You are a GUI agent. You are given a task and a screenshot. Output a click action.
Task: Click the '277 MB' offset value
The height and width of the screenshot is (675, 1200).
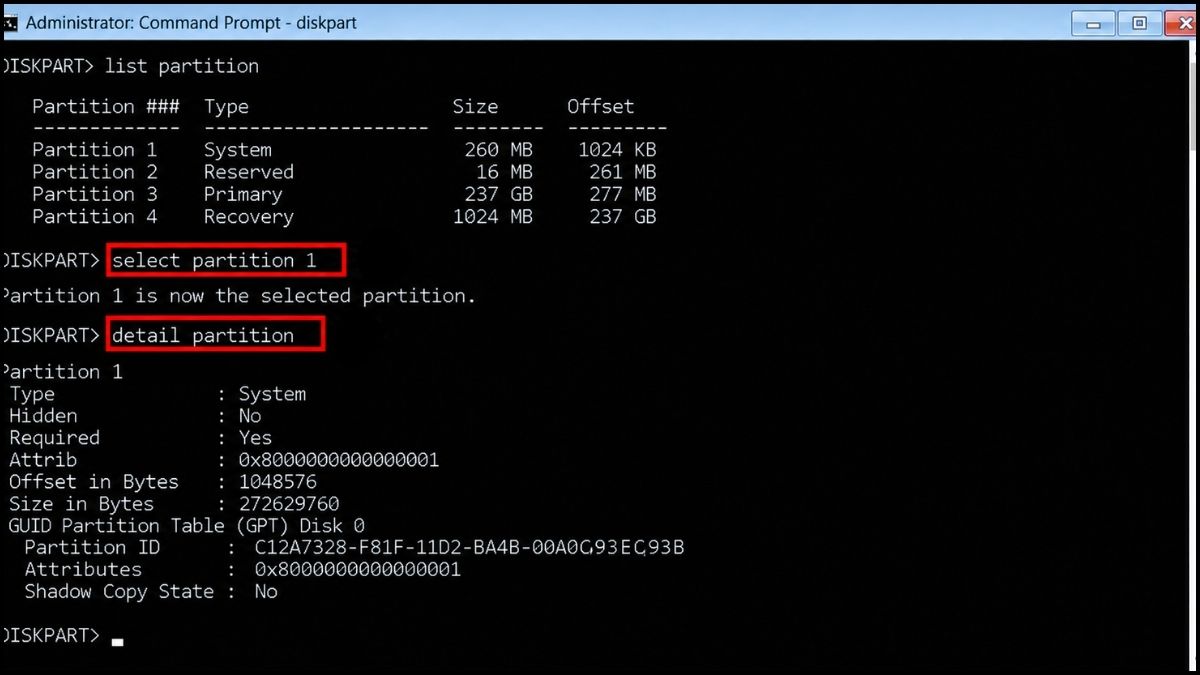coord(623,194)
